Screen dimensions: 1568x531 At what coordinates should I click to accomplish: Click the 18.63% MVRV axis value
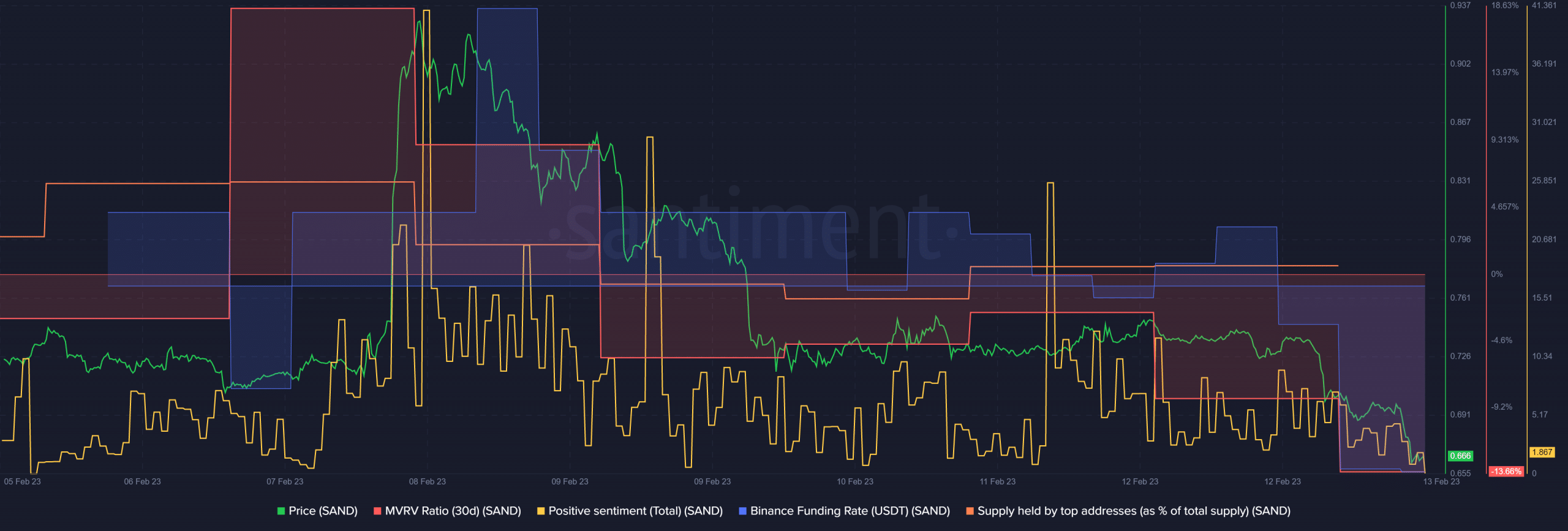[1505, 6]
